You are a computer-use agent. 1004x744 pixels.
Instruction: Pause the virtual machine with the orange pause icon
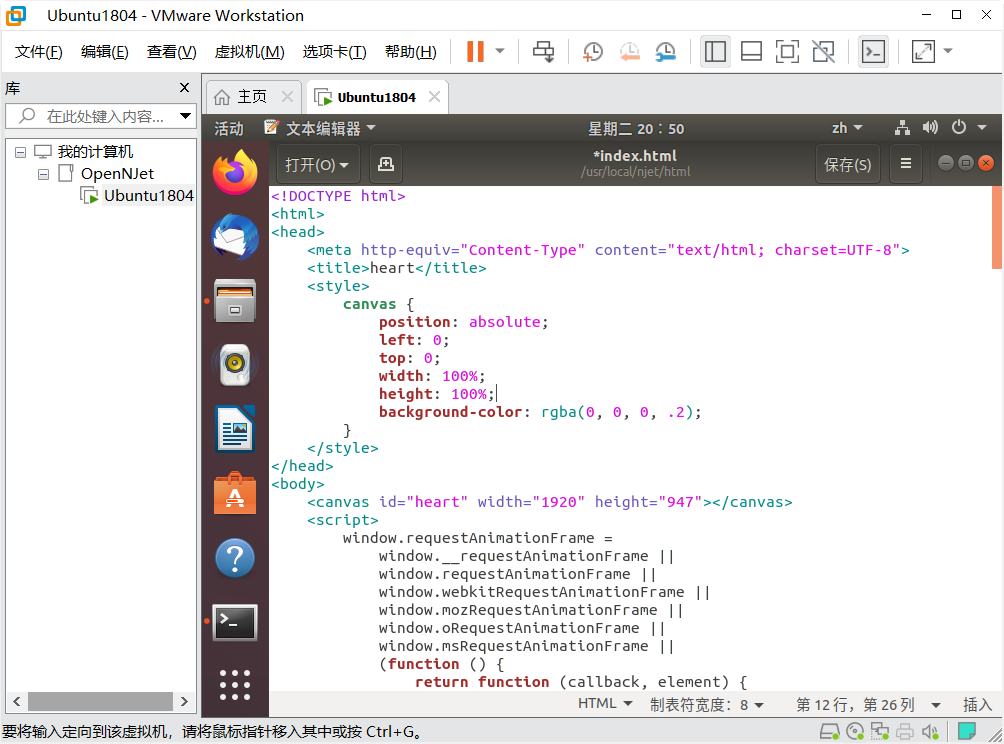pyautogui.click(x=475, y=51)
